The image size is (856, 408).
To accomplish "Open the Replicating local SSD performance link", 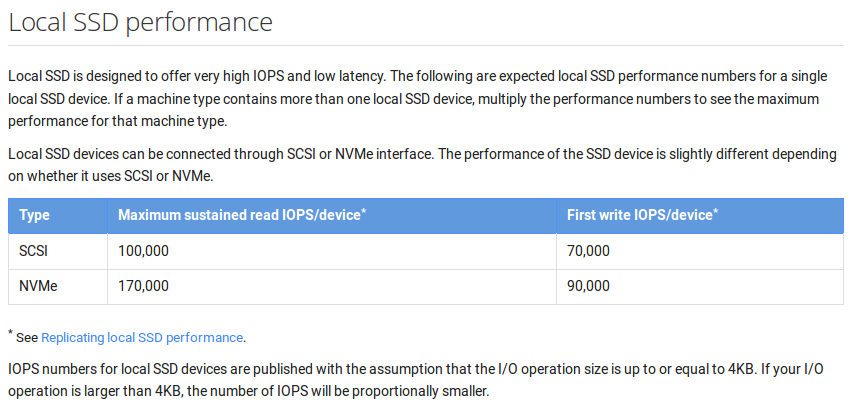I will [x=142, y=338].
